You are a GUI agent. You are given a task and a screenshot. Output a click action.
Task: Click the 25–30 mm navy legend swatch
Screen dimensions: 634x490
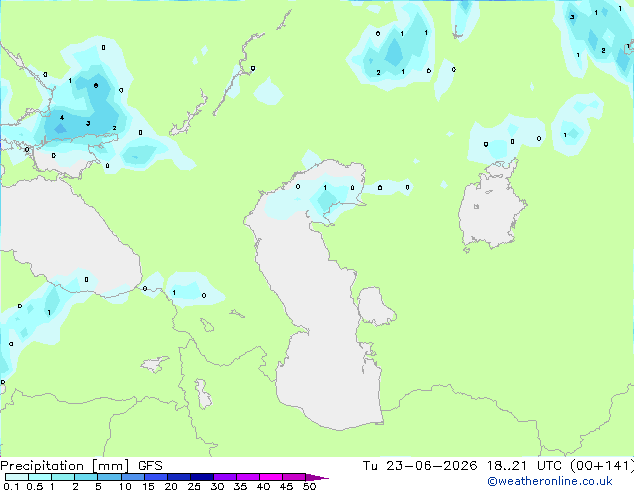[x=202, y=477]
